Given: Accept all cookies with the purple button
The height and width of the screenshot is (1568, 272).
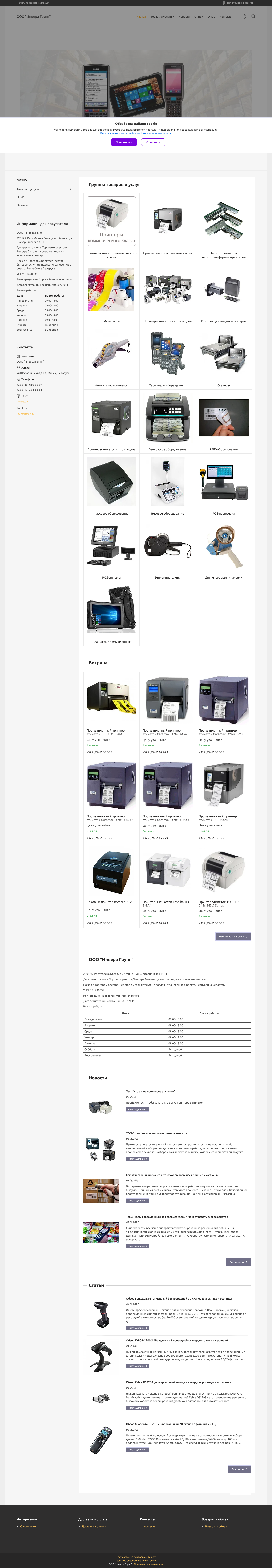Looking at the screenshot, I should tap(123, 142).
